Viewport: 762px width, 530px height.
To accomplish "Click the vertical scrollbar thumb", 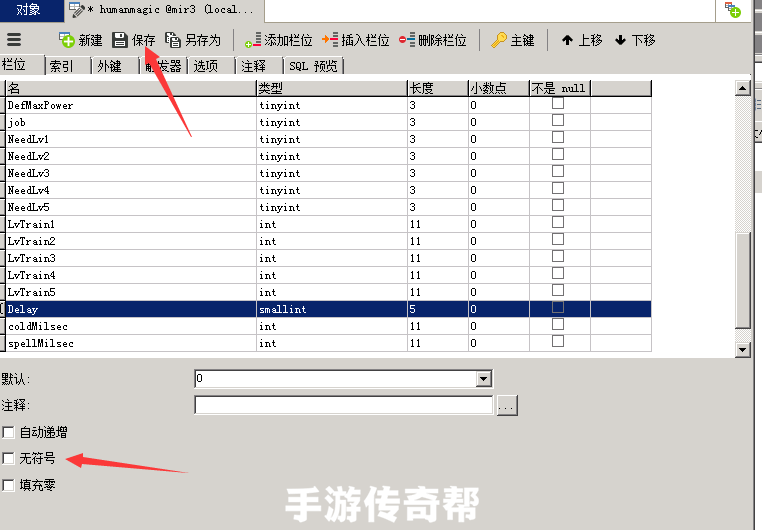I will pyautogui.click(x=743, y=281).
